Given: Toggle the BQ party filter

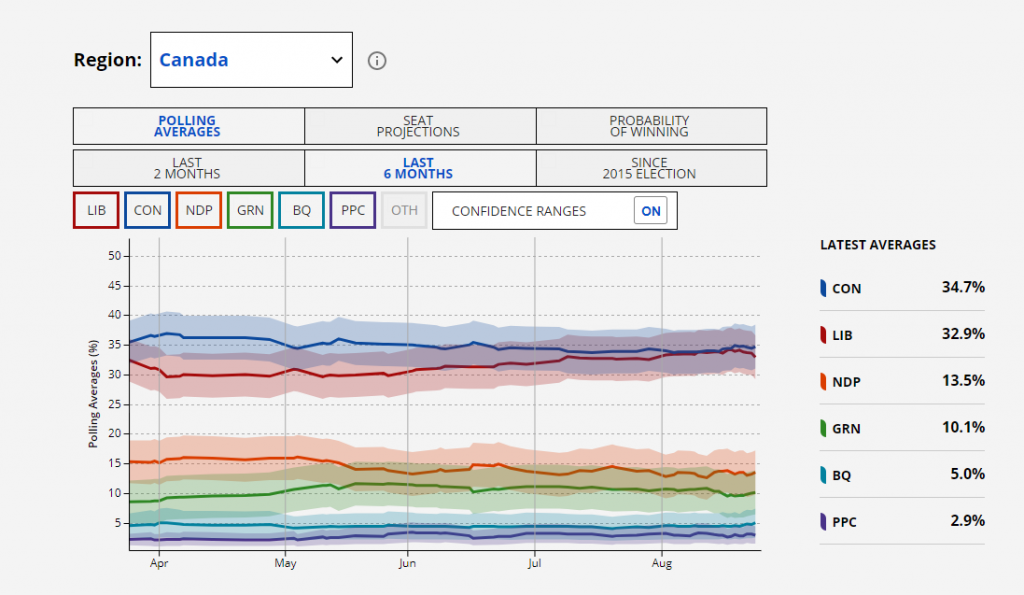Looking at the screenshot, I should point(301,211).
